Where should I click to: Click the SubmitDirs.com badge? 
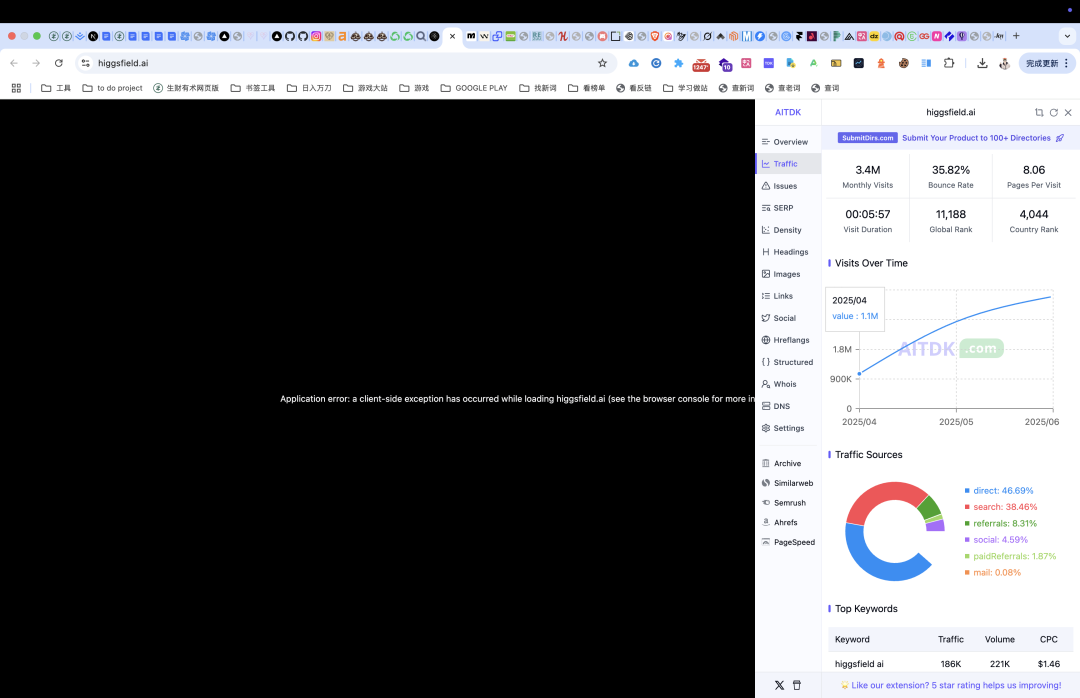[867, 138]
